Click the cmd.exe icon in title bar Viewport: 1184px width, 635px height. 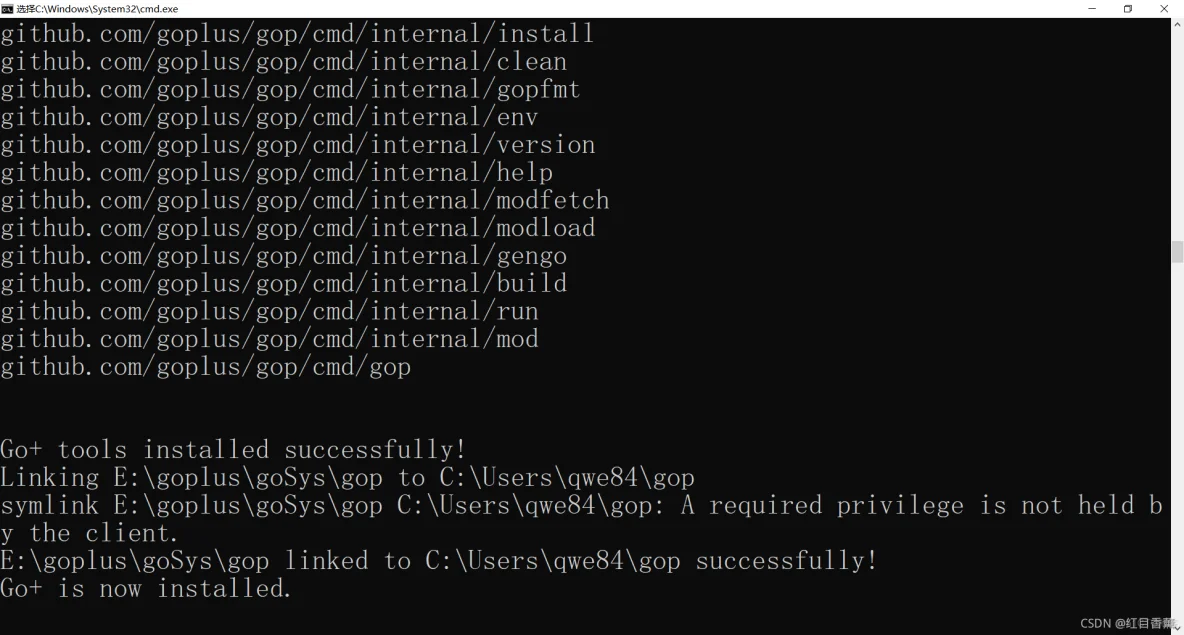point(8,9)
